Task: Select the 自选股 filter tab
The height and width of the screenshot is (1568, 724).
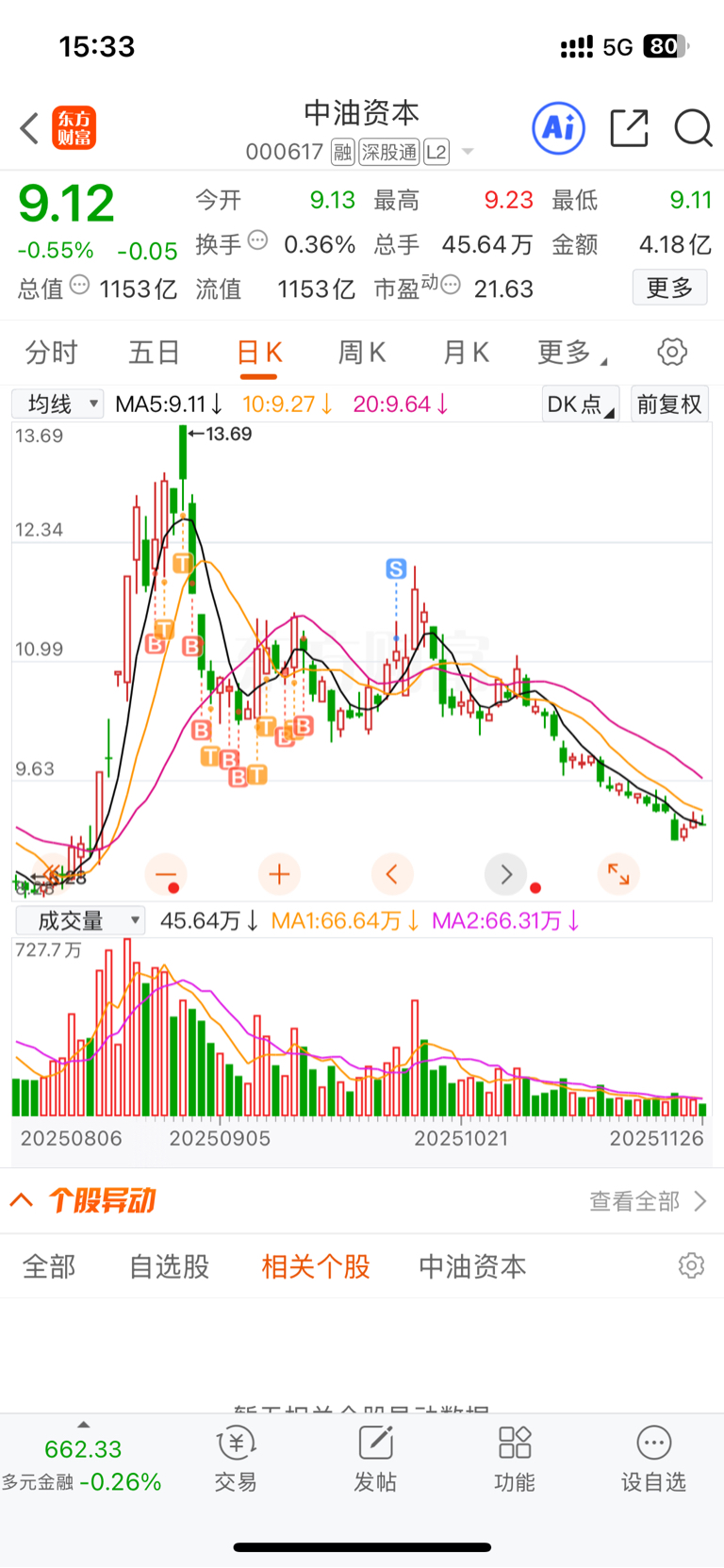Action: pyautogui.click(x=169, y=1266)
